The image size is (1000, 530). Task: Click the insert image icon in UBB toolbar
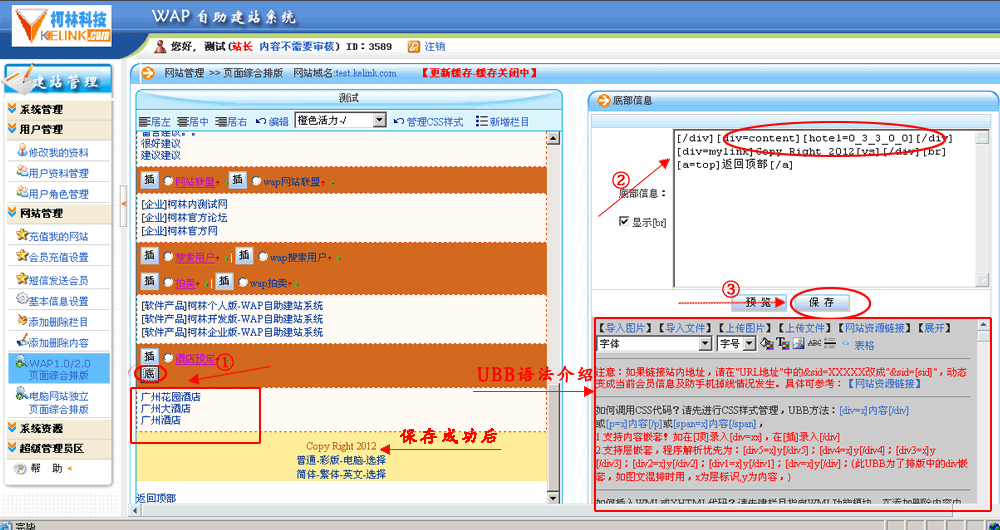798,344
